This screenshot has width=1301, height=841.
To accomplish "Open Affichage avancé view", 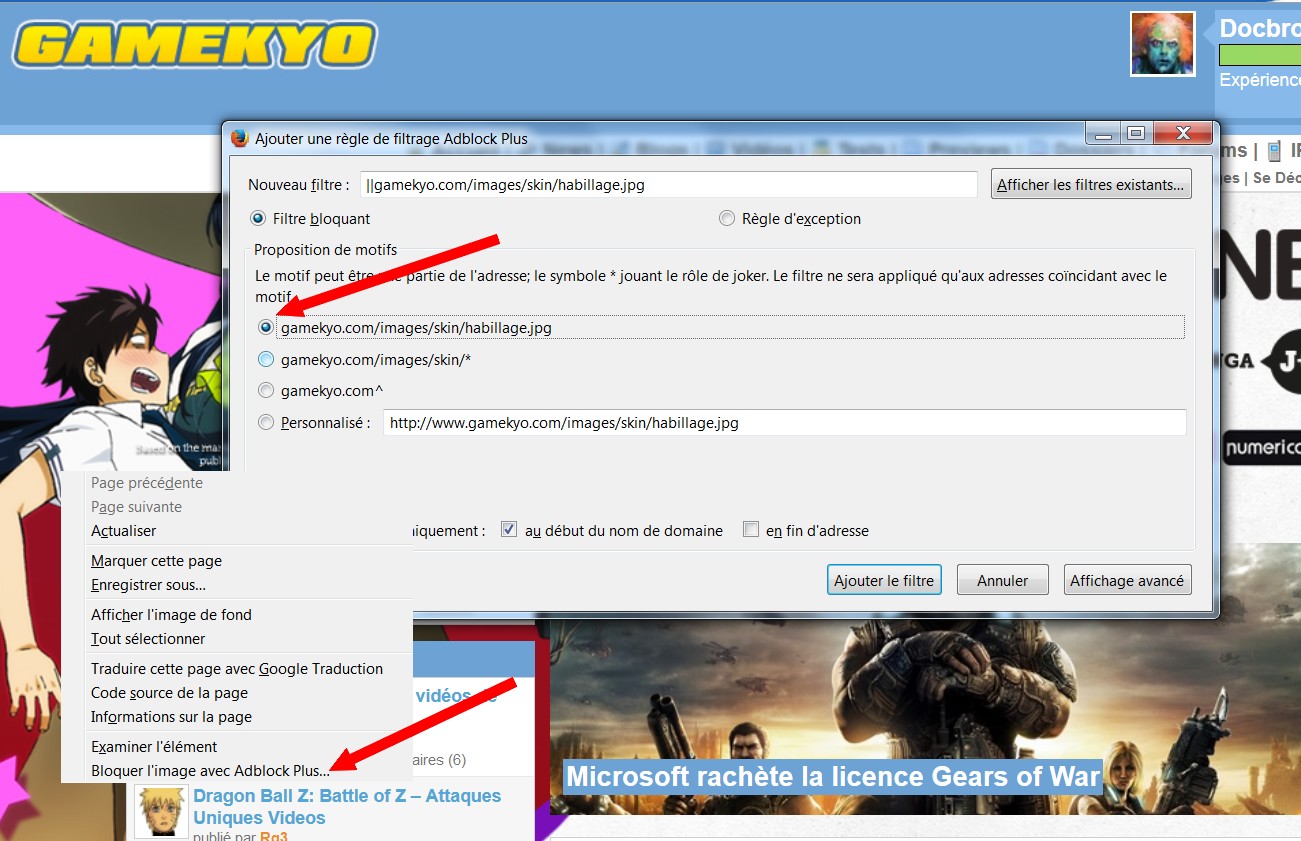I will (x=1126, y=580).
